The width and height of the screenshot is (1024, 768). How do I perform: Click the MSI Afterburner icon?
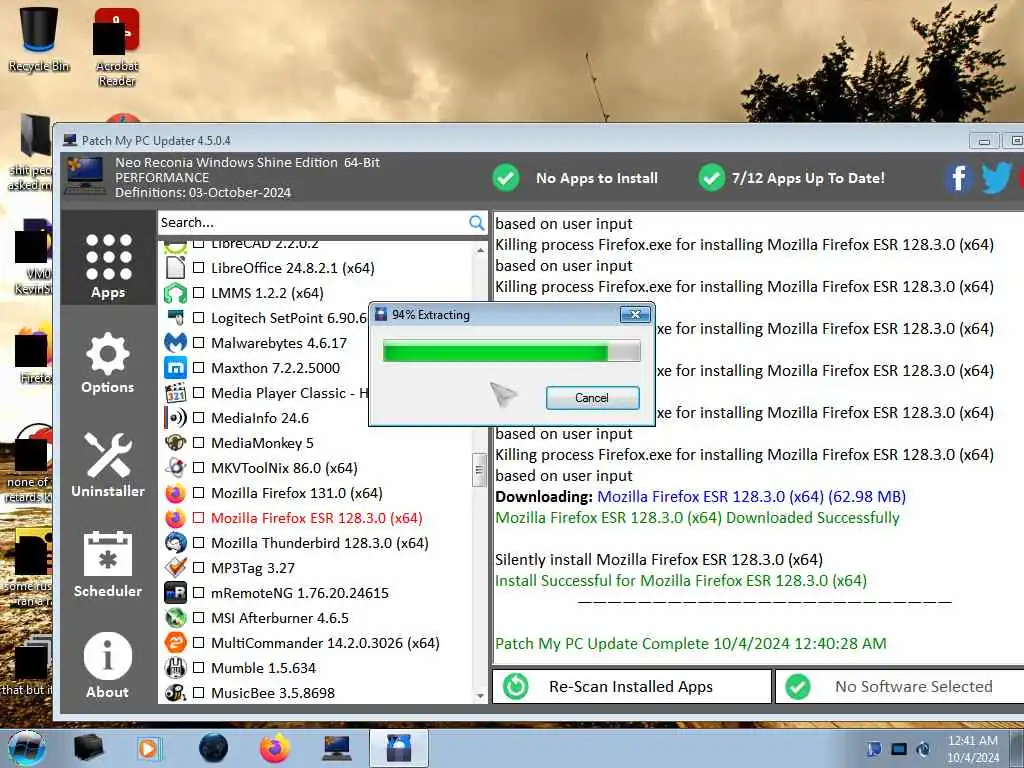point(175,618)
